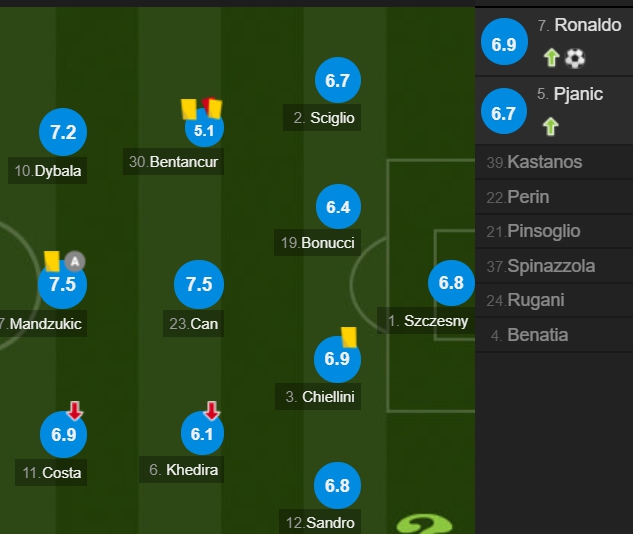Click Ronaldo's green substitution arrow icon

coord(550,58)
